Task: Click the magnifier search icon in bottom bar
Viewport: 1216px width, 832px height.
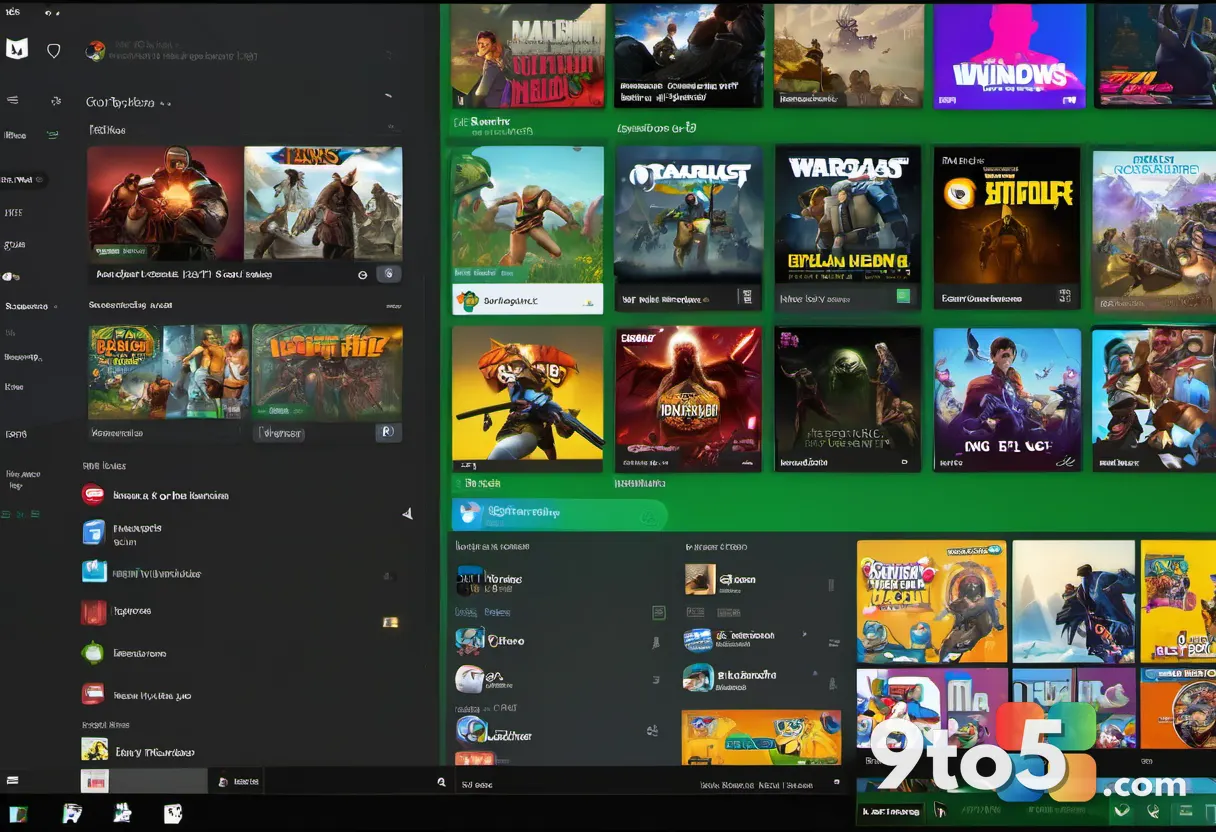Action: pyautogui.click(x=441, y=783)
